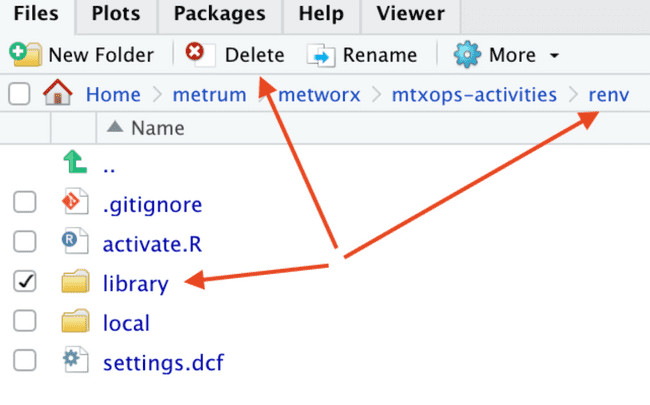Image resolution: width=650 pixels, height=405 pixels.
Task: Open the Packages tab
Action: tap(220, 14)
